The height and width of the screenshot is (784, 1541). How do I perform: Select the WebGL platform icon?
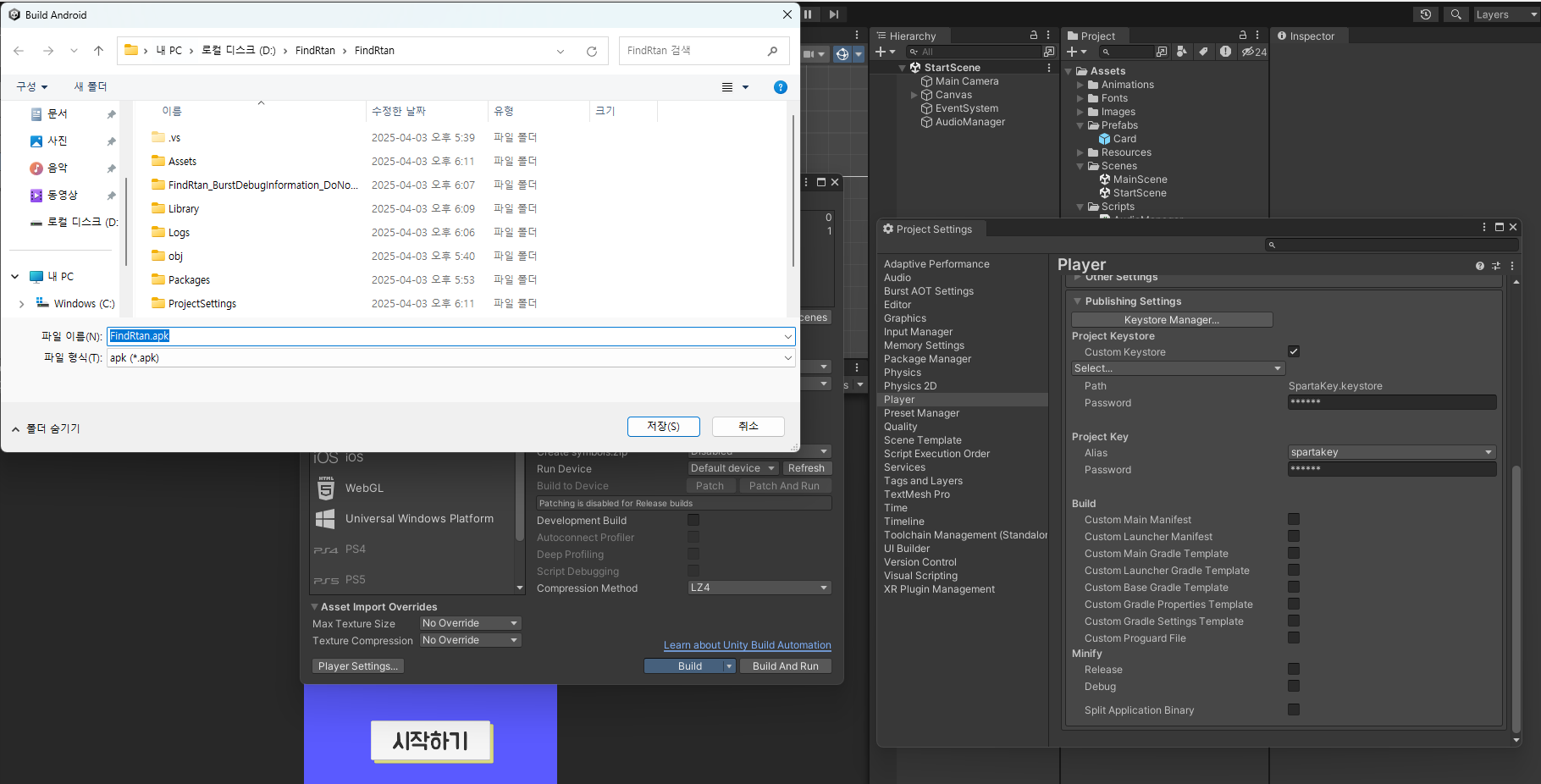(x=326, y=488)
